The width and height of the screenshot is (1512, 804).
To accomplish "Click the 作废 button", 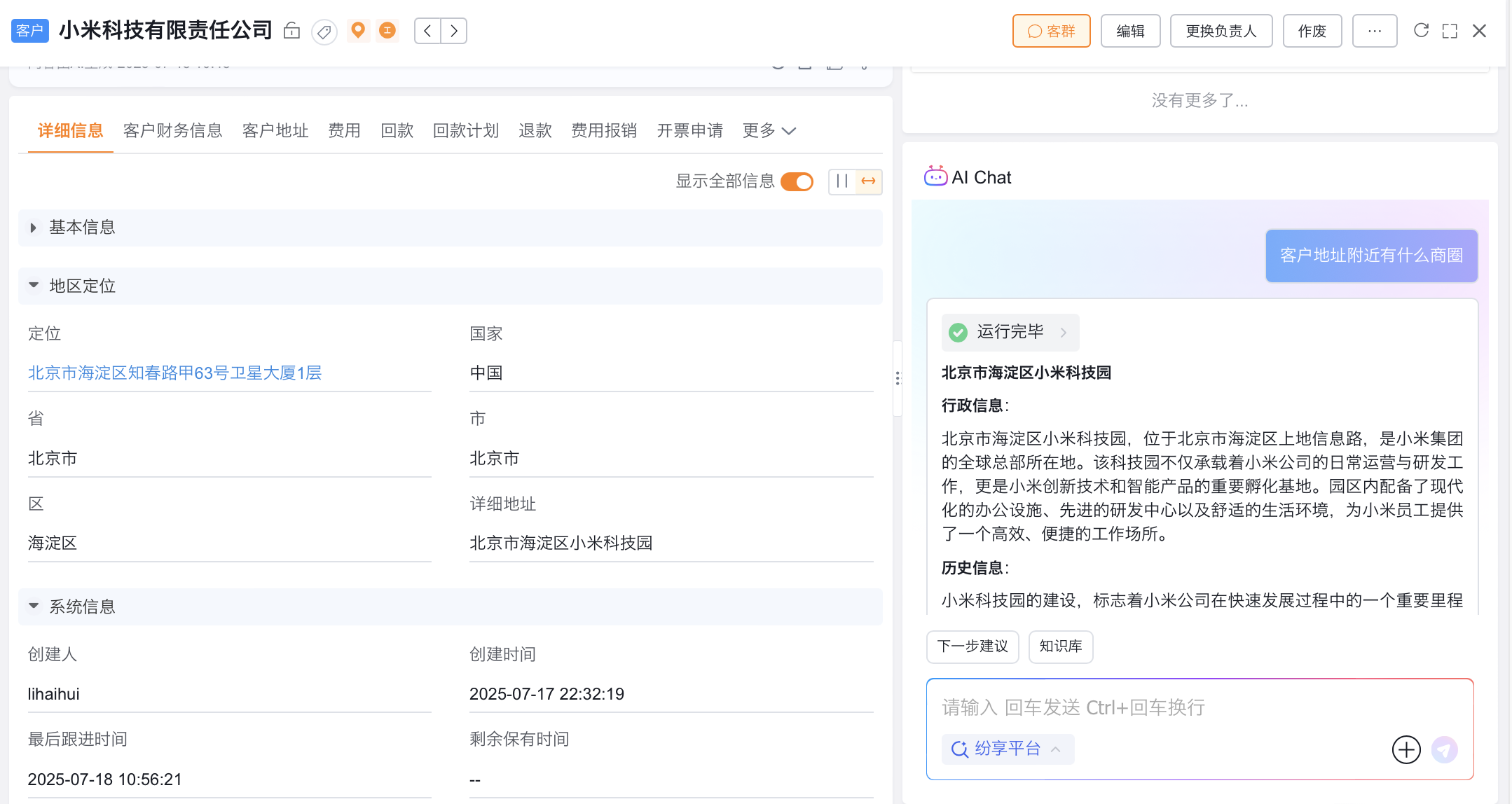I will [x=1312, y=31].
